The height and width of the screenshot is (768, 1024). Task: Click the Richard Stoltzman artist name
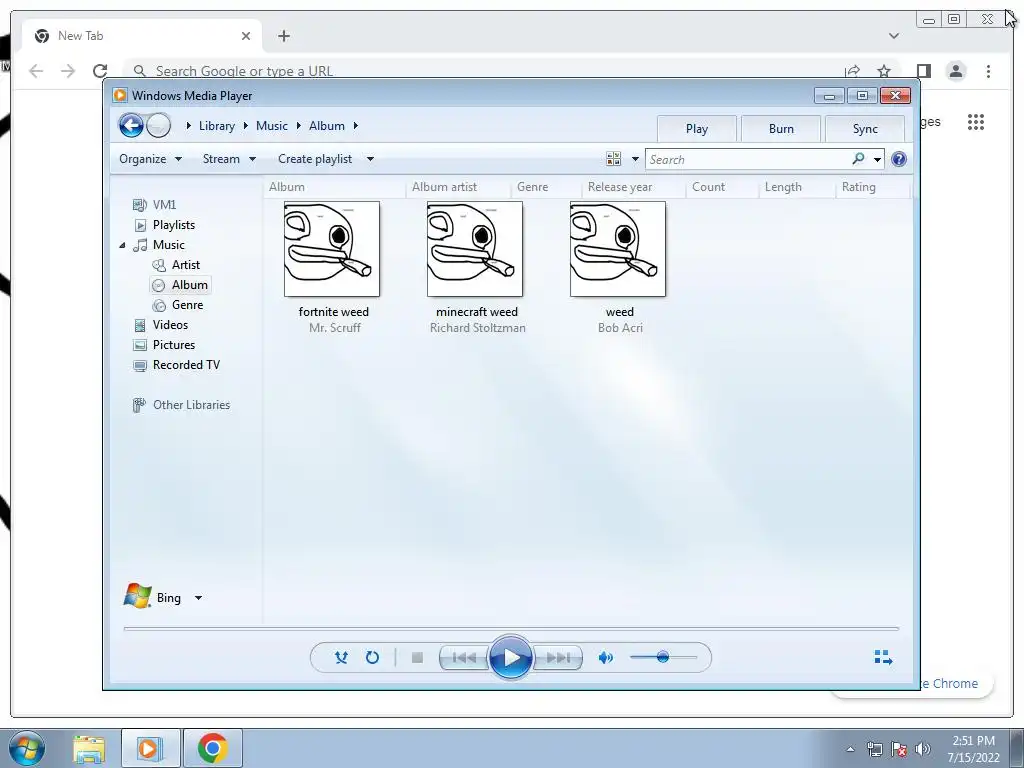[477, 328]
